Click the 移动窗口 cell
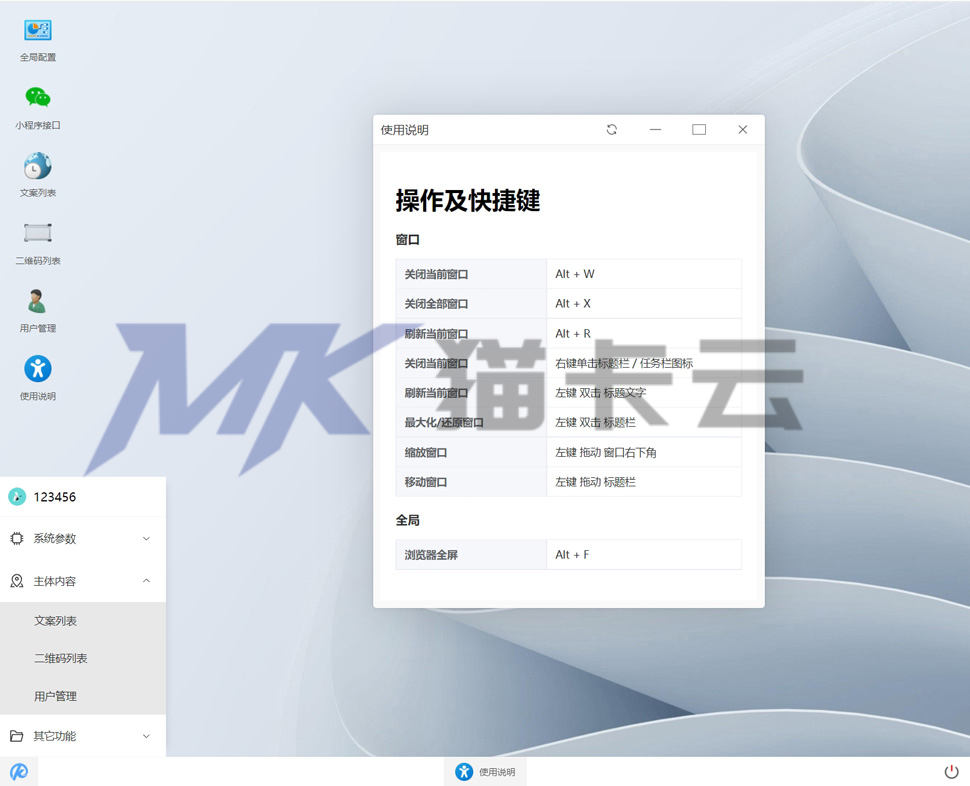This screenshot has width=970, height=786. (x=471, y=482)
